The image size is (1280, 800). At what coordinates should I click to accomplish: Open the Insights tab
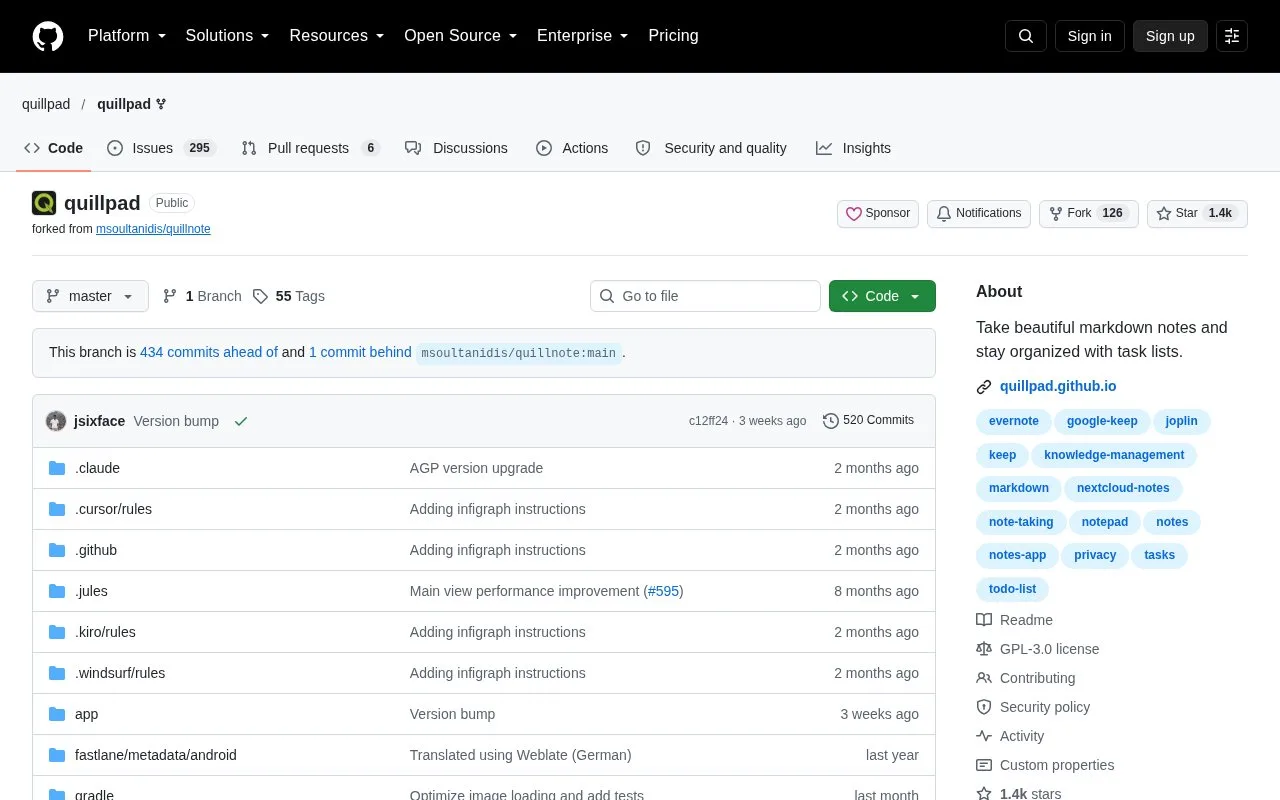click(x=853, y=148)
